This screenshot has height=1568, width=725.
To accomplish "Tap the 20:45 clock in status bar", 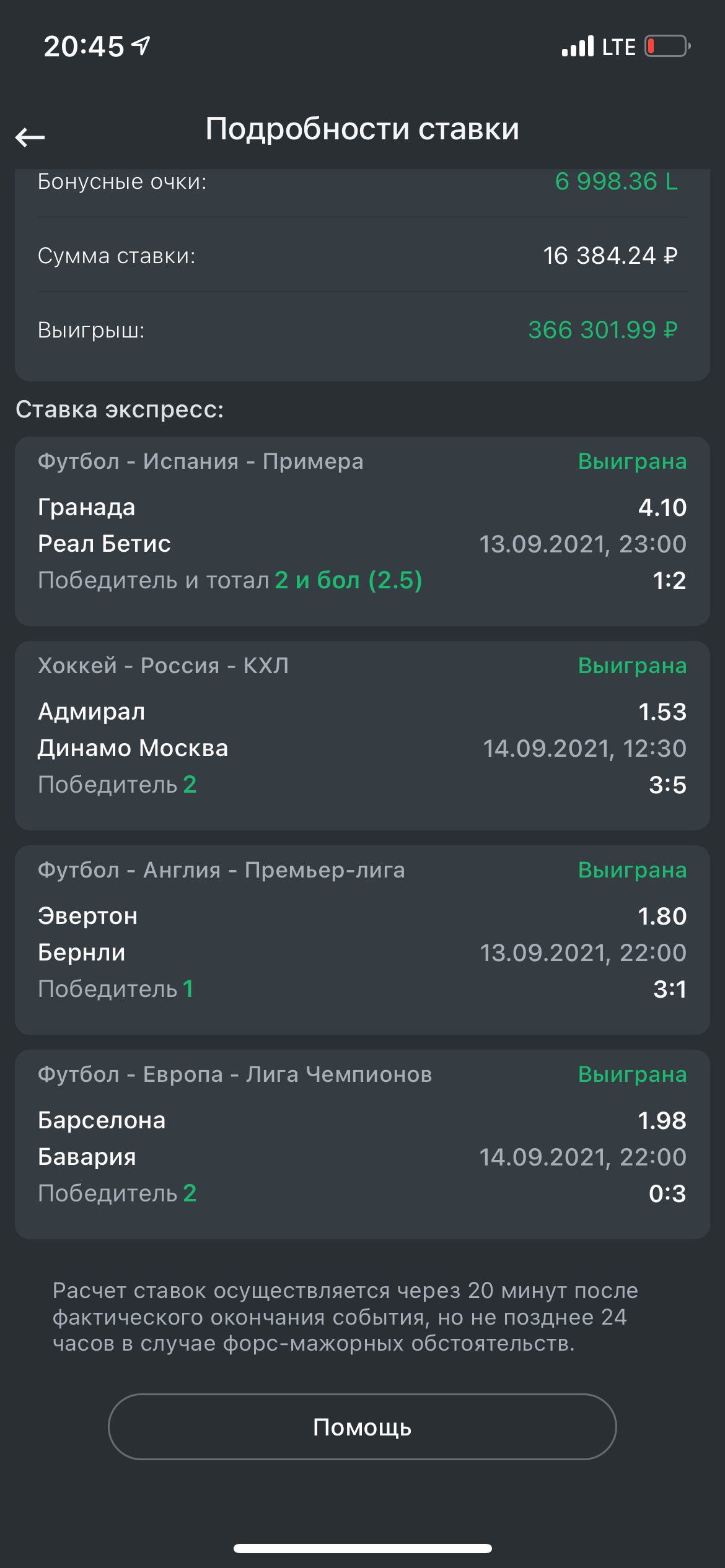I will 84,46.
